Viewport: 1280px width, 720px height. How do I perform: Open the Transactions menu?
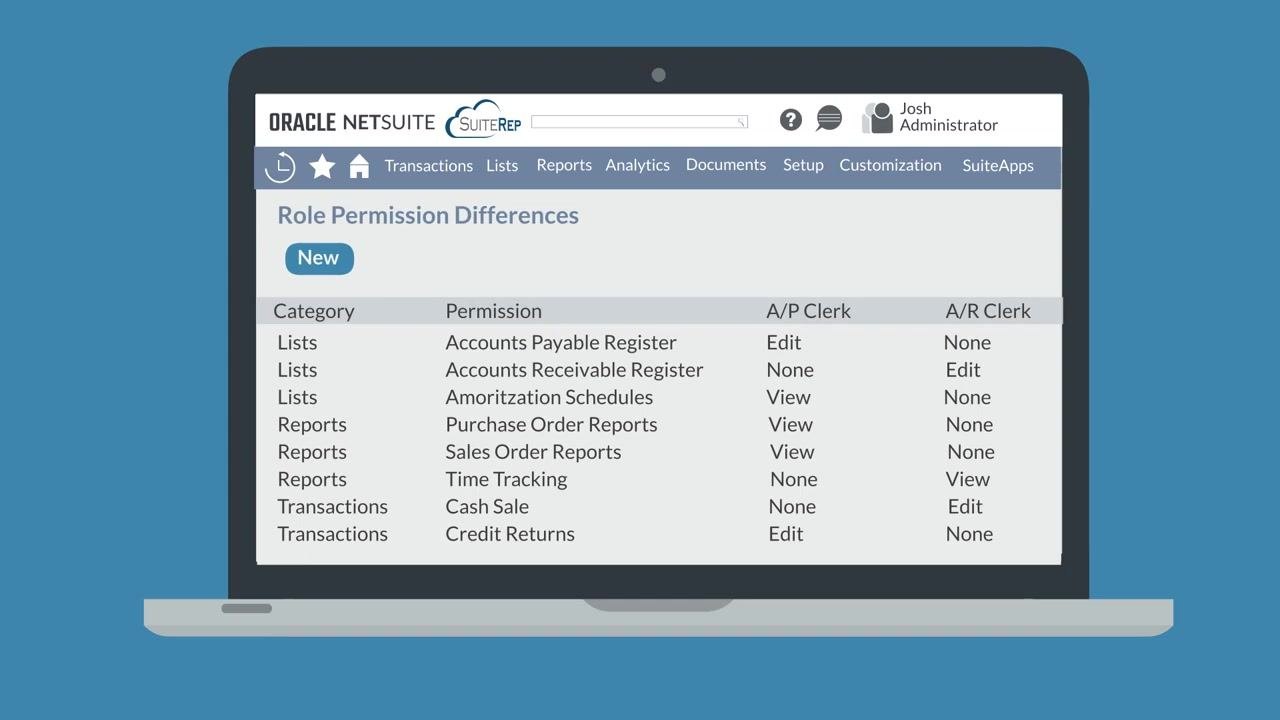[429, 166]
